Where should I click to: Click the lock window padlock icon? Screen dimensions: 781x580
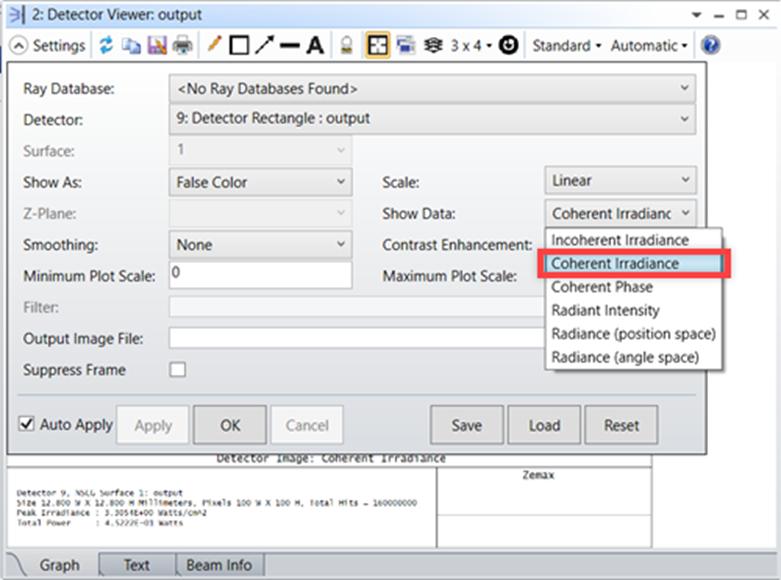click(346, 45)
